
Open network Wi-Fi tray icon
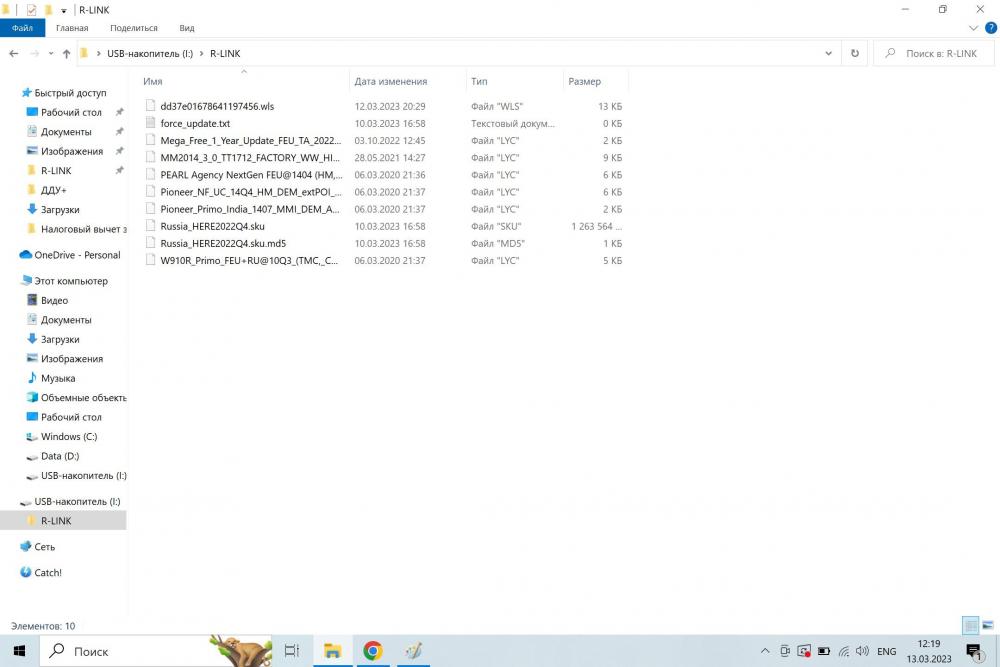844,651
